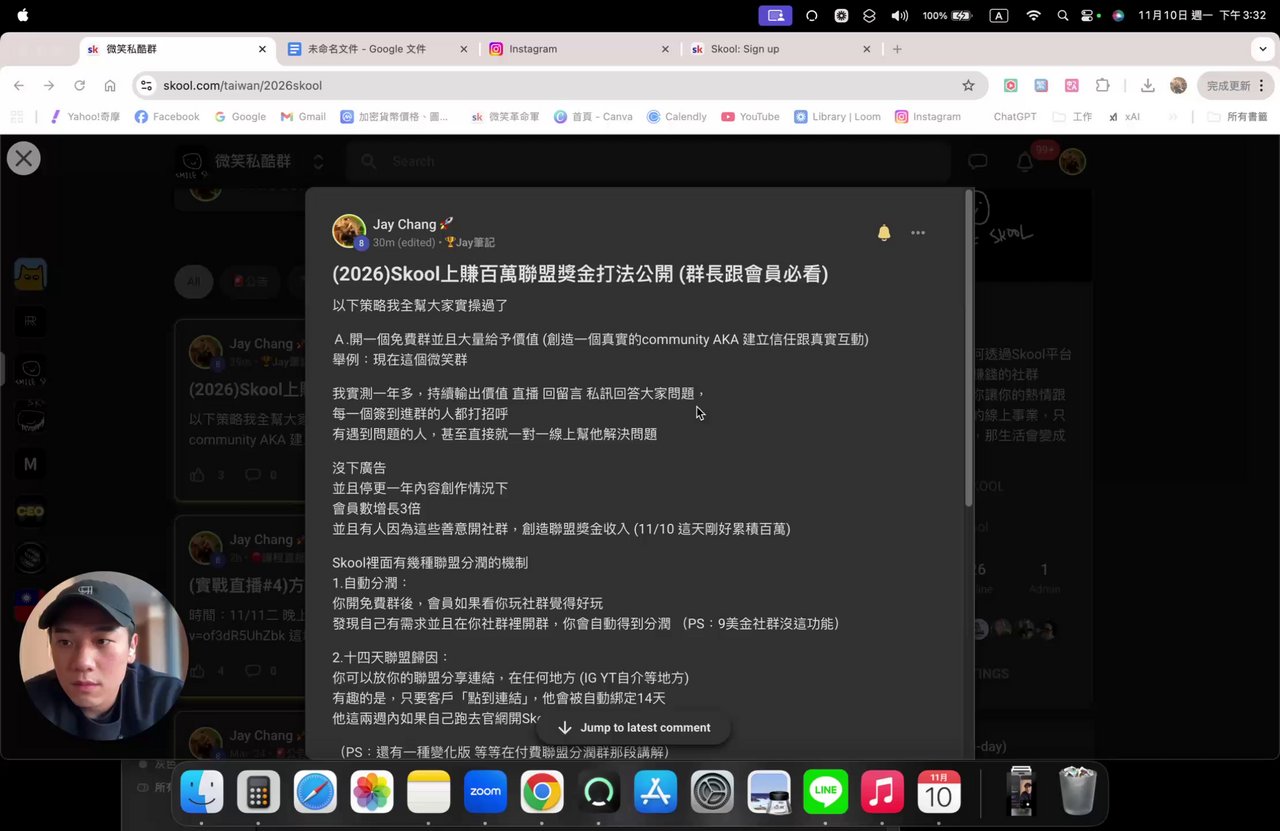Open the tab search chevron at the tab strip's right
The height and width of the screenshot is (831, 1280).
coord(1264,48)
